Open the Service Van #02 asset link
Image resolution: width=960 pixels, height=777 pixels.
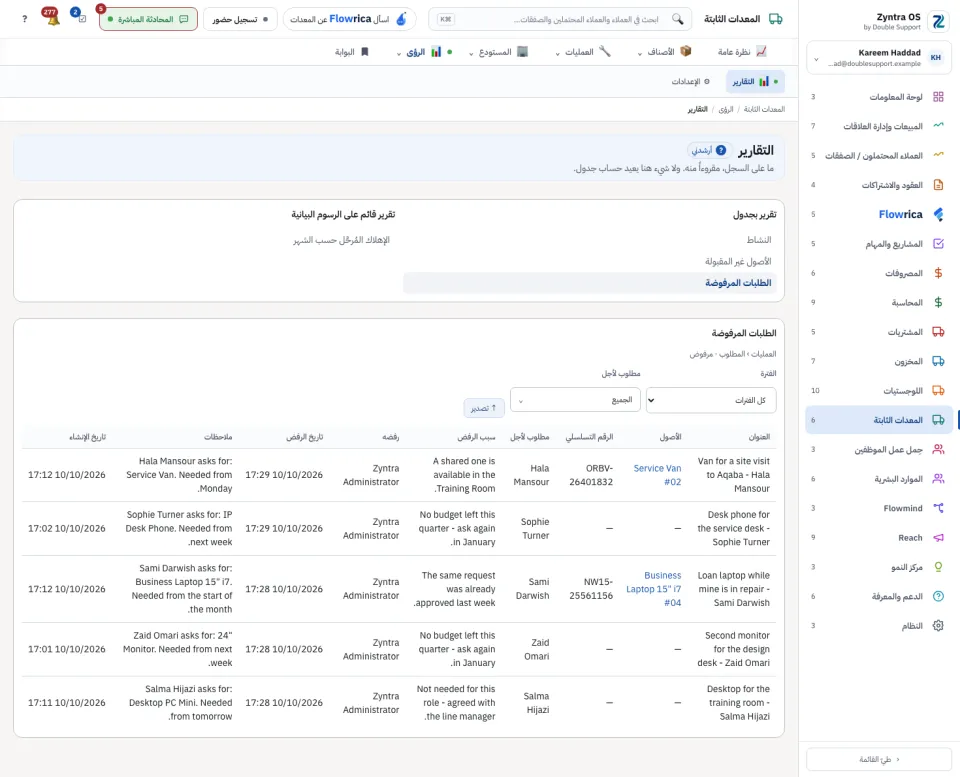(x=657, y=475)
